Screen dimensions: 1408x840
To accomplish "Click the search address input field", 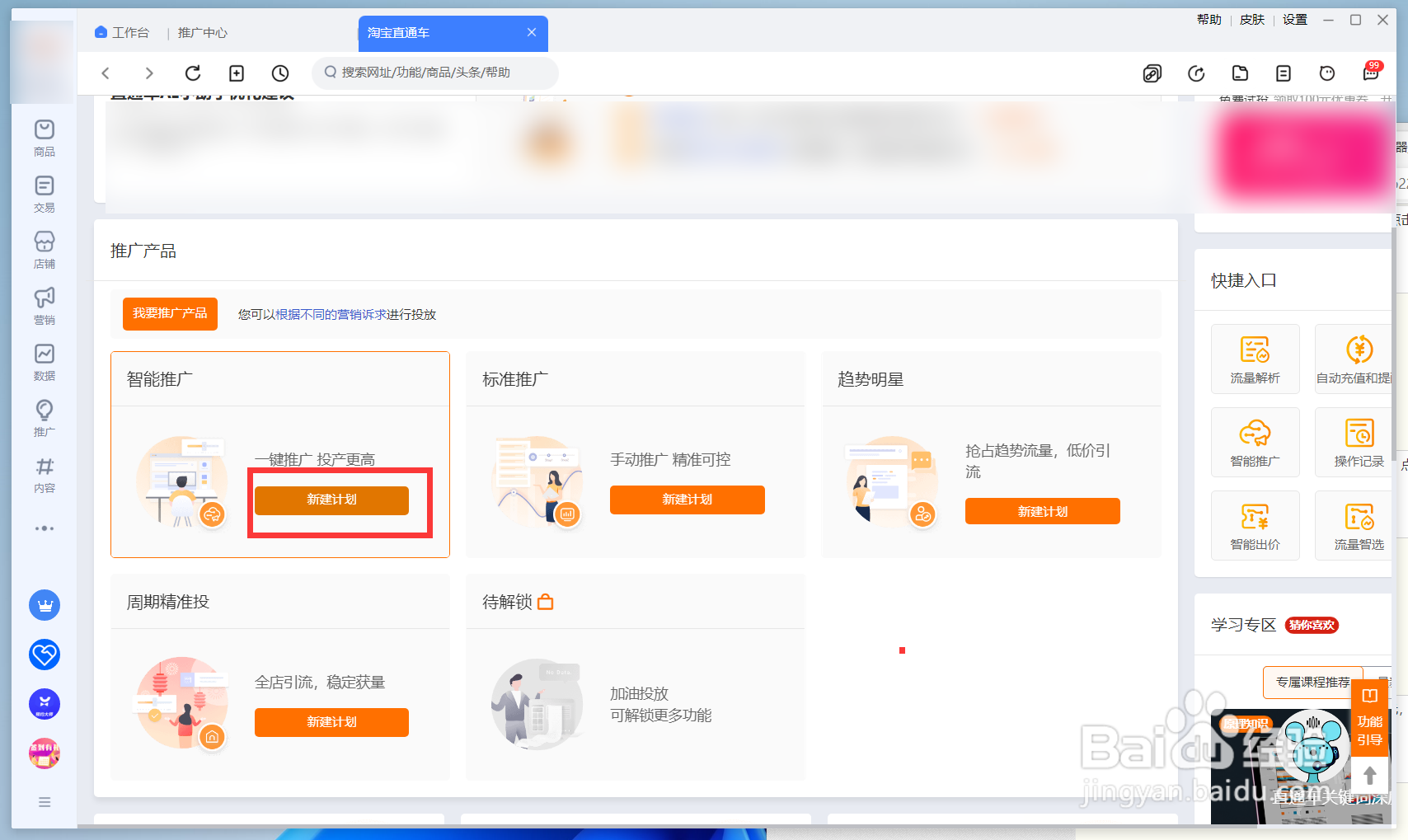I will click(x=435, y=73).
